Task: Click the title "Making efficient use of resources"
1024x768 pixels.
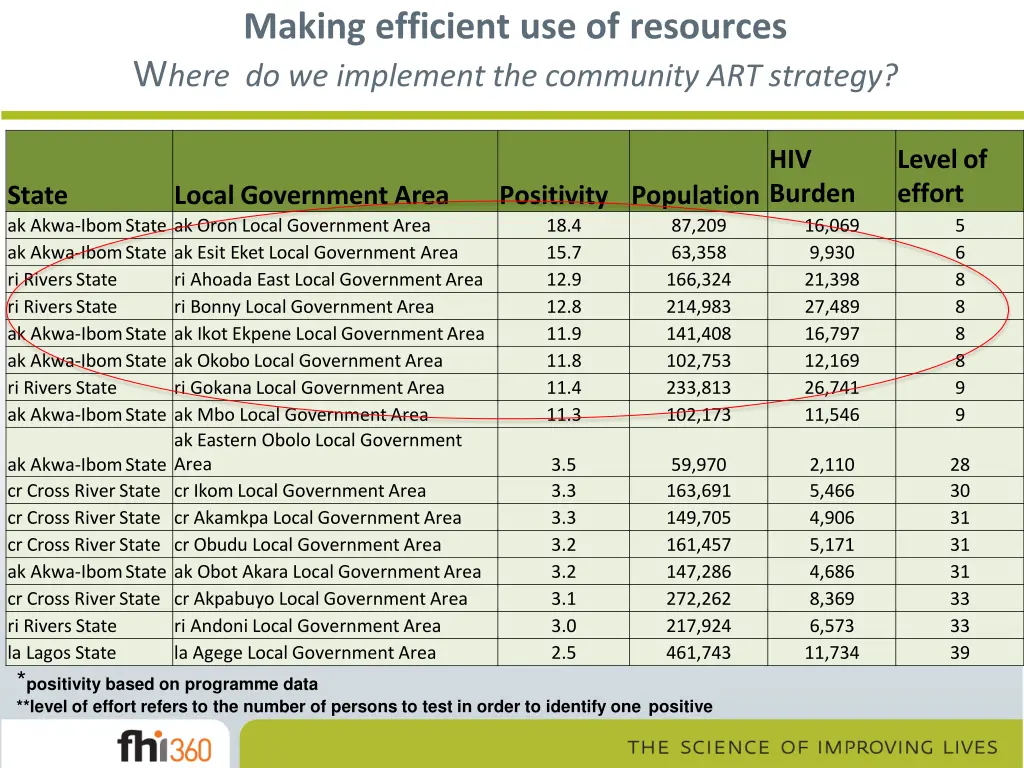Action: (x=515, y=27)
